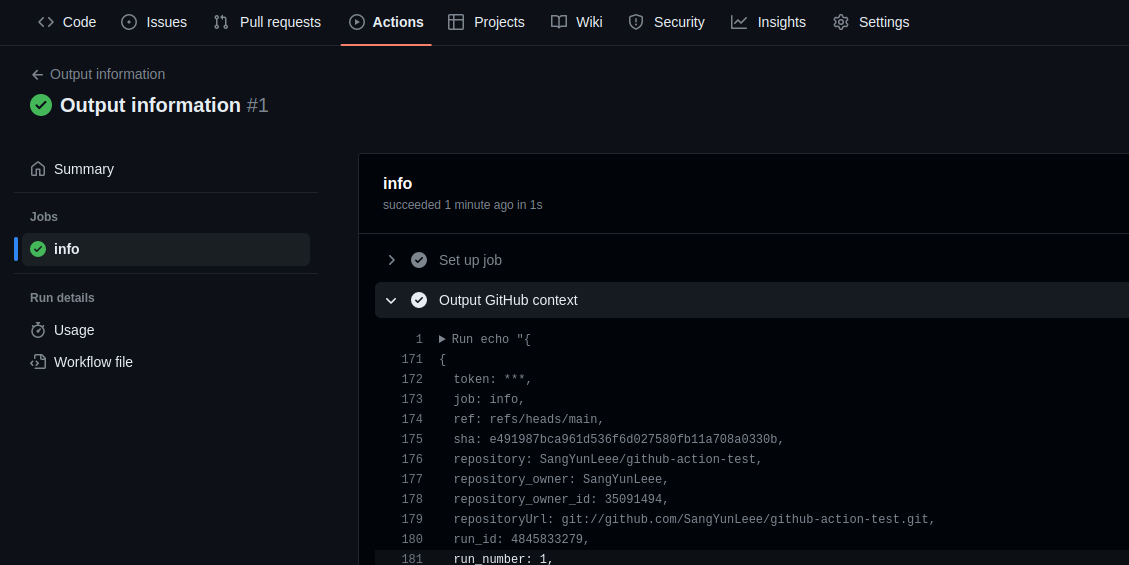The width and height of the screenshot is (1129, 565).
Task: Open repository Settings tab
Action: point(871,22)
